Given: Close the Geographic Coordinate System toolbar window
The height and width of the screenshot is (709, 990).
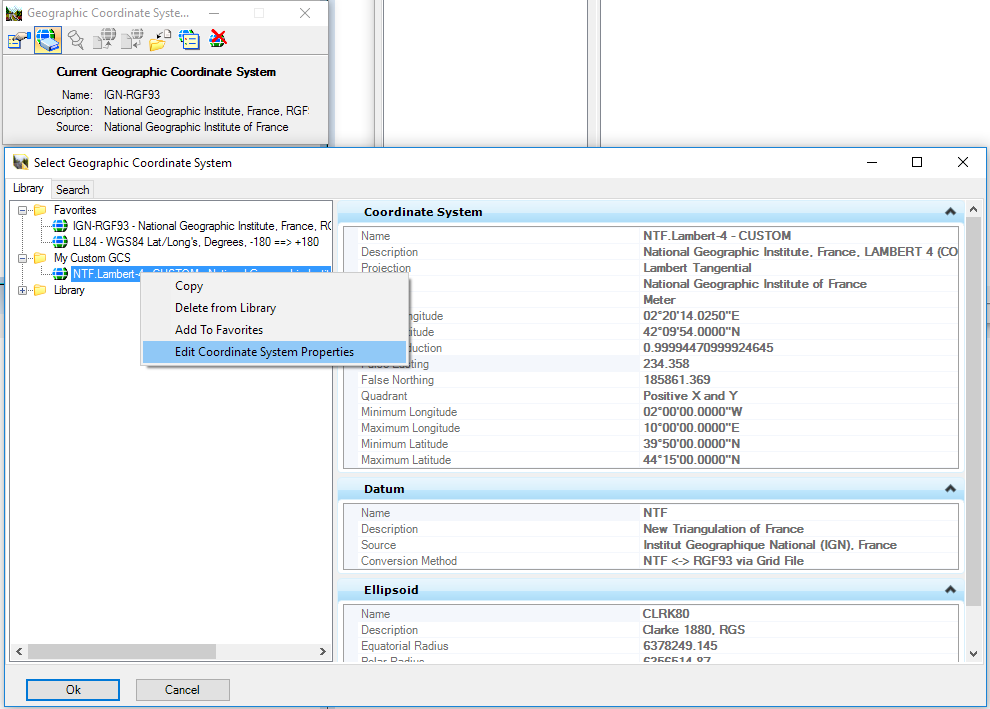Looking at the screenshot, I should coord(305,13).
